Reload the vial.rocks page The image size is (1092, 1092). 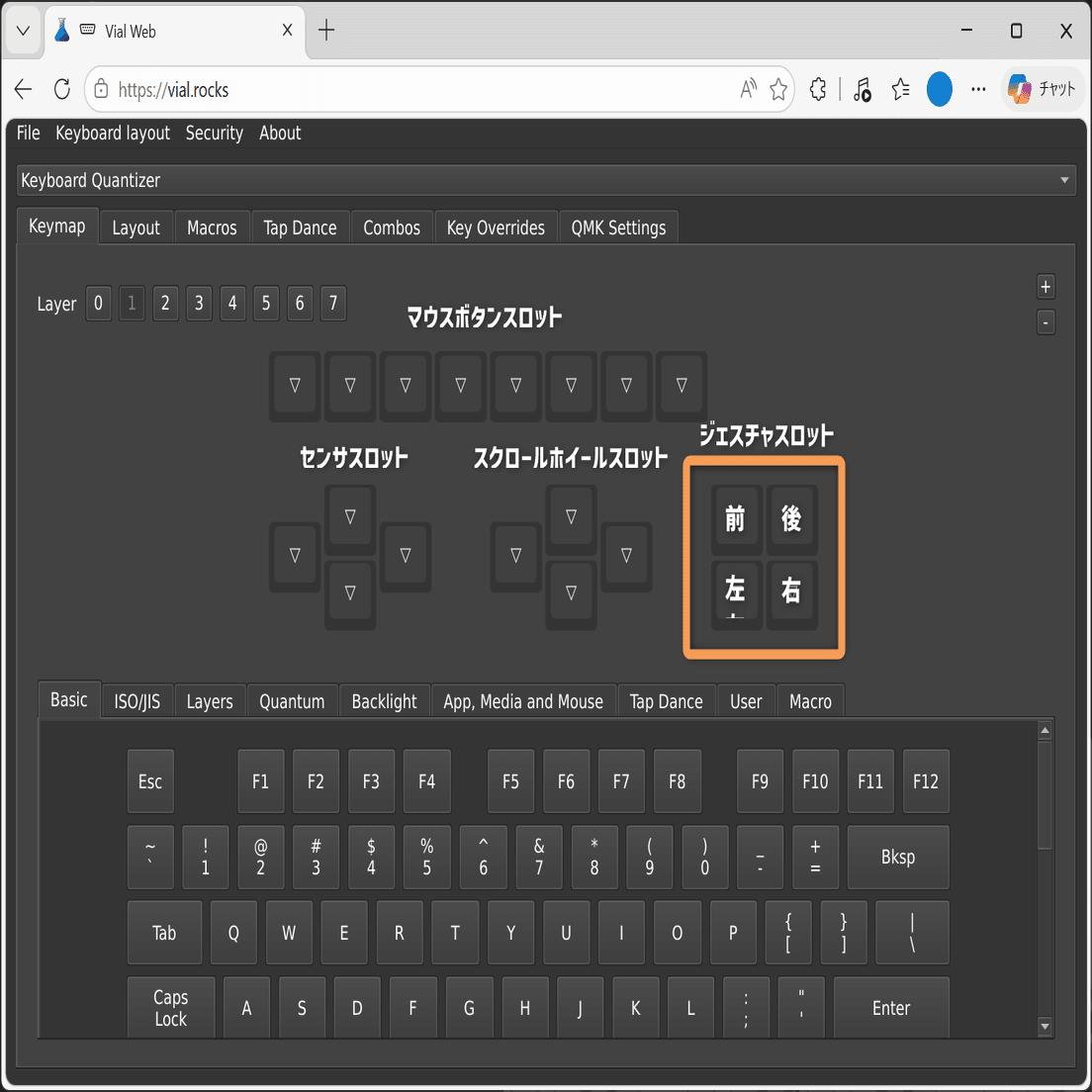[62, 89]
